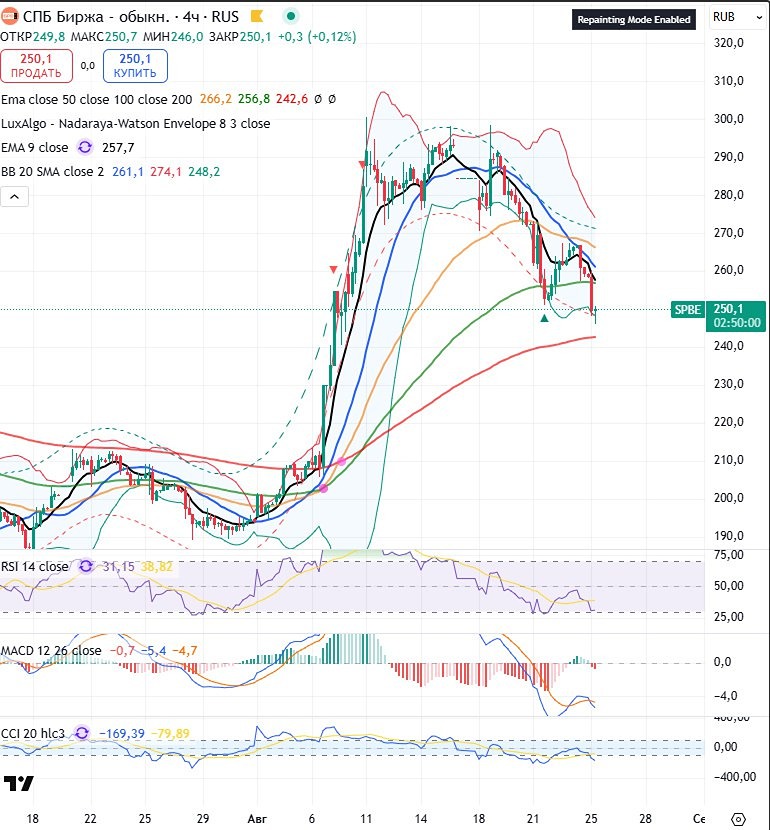The width and height of the screenshot is (770, 830).
Task: Click the EMA 200 value 242,6
Action: coord(292,99)
